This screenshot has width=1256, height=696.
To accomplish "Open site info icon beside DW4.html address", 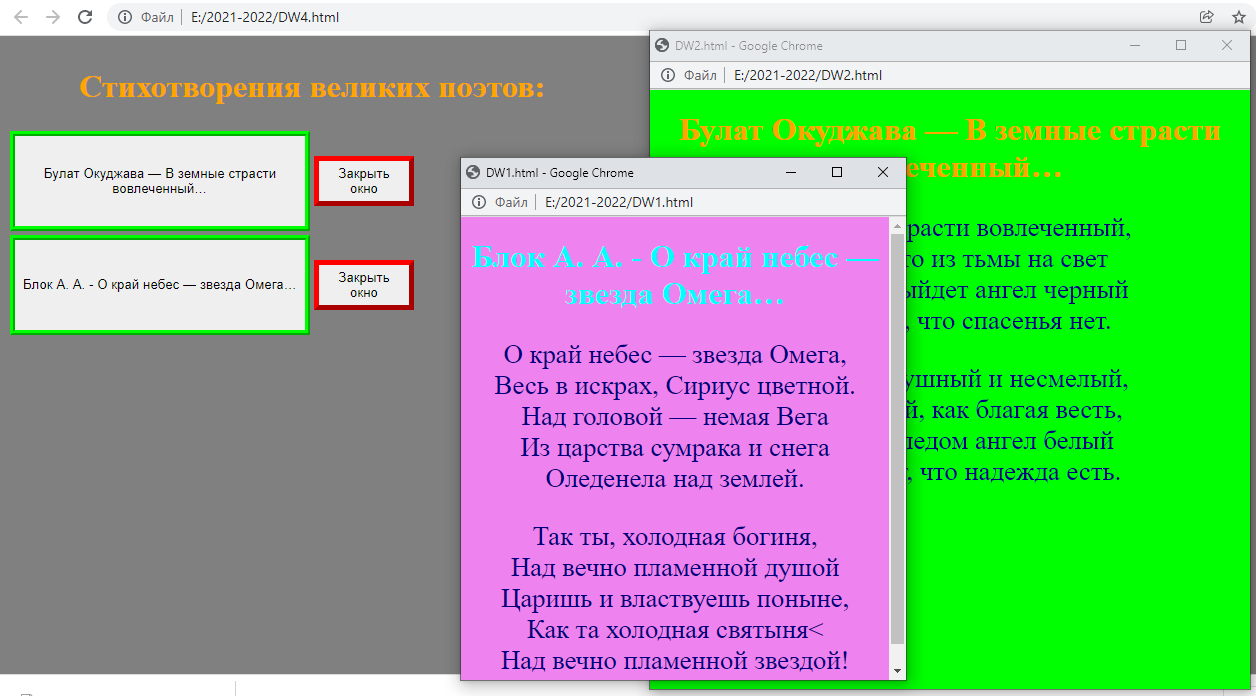I will pos(125,17).
